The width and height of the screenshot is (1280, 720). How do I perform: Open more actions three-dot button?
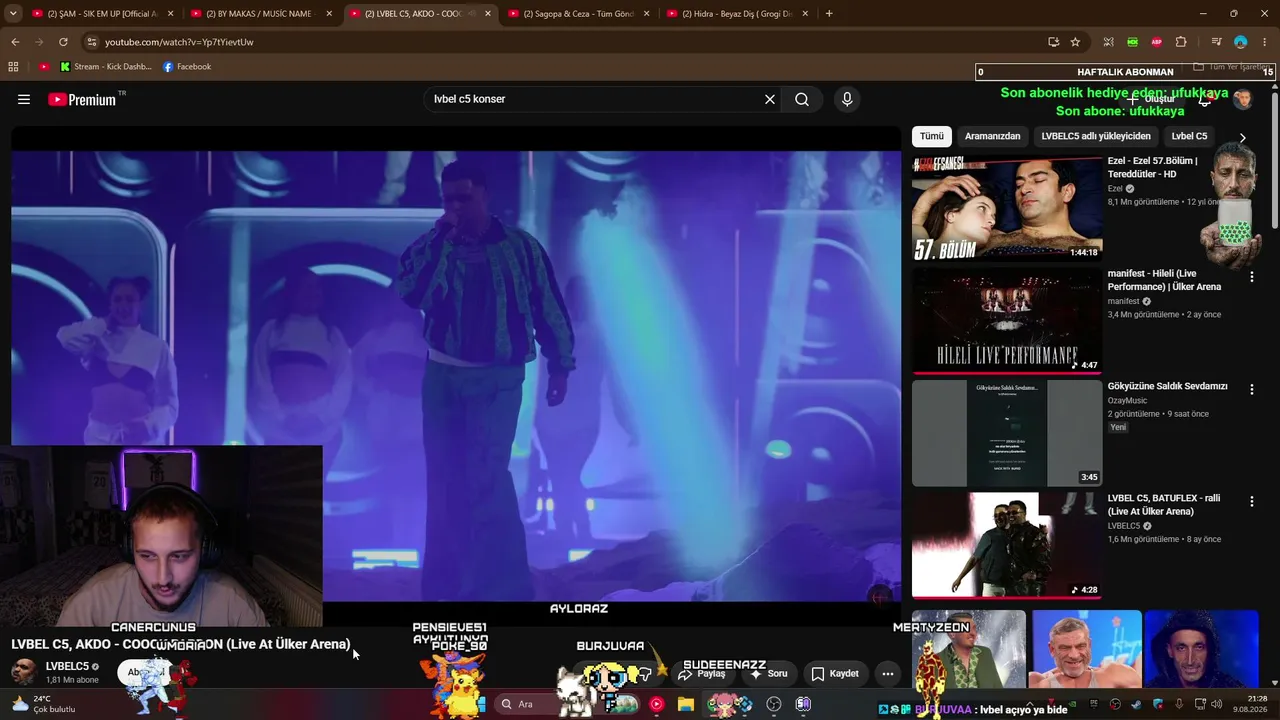887,674
